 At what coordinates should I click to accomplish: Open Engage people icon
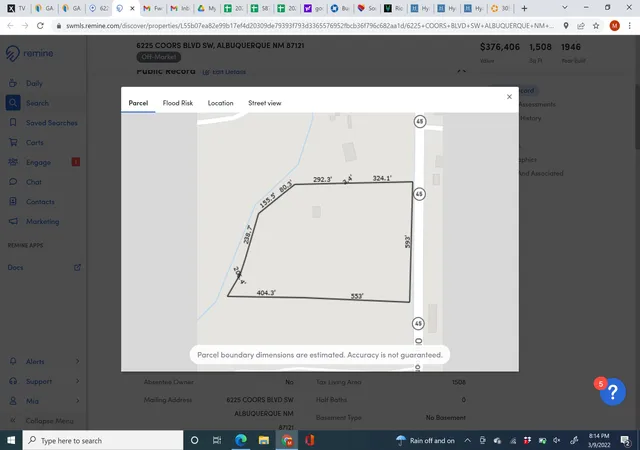point(13,162)
